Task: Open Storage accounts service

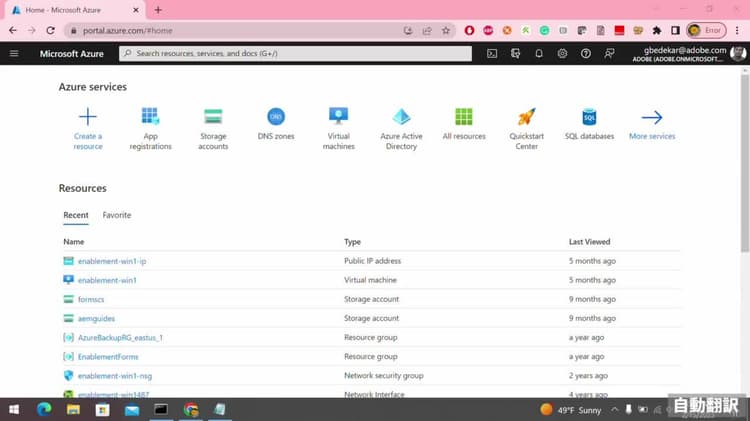Action: [213, 129]
